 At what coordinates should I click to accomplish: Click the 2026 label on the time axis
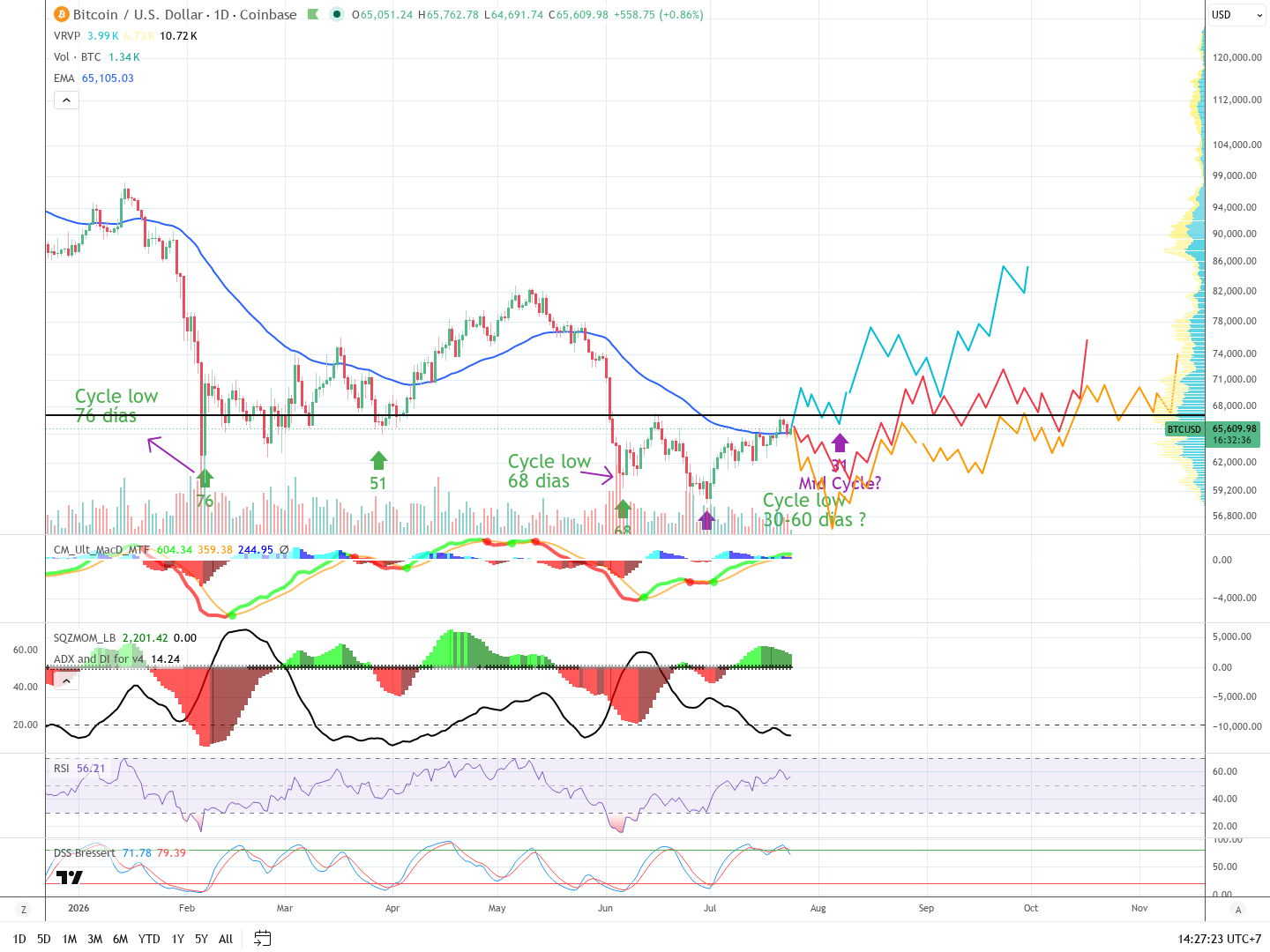click(x=78, y=908)
